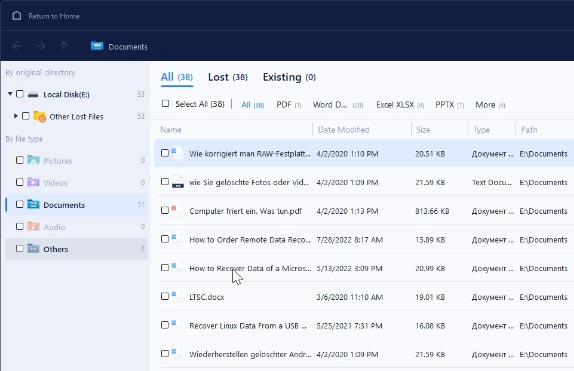The height and width of the screenshot is (371, 574).
Task: Check the Local Disk(E:) checkbox
Action: [20, 94]
